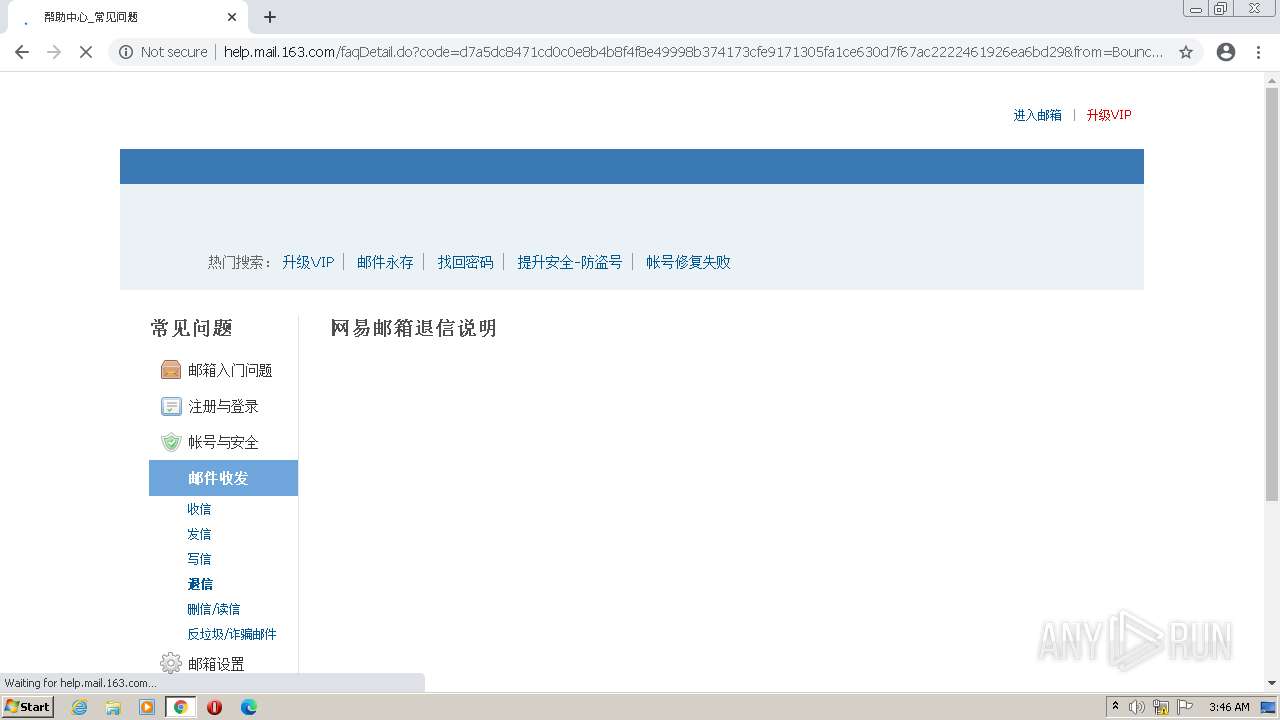Open the 退信 sub-item
This screenshot has width=1280, height=720.
[x=200, y=584]
